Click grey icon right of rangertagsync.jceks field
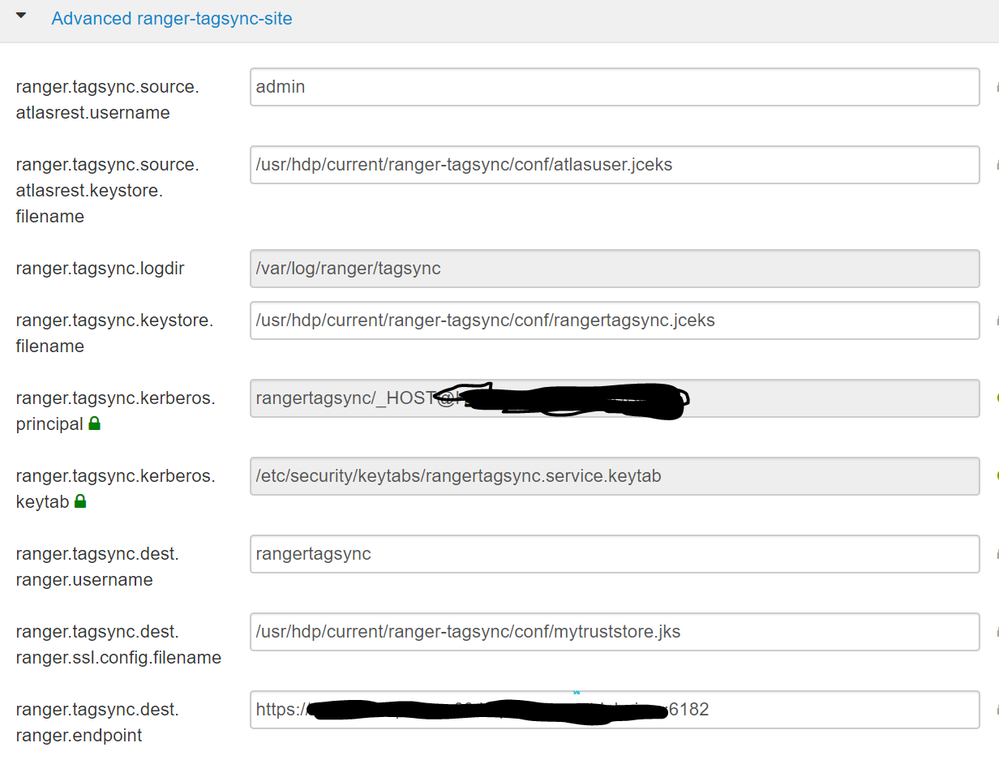The height and width of the screenshot is (774, 999). [x=996, y=320]
